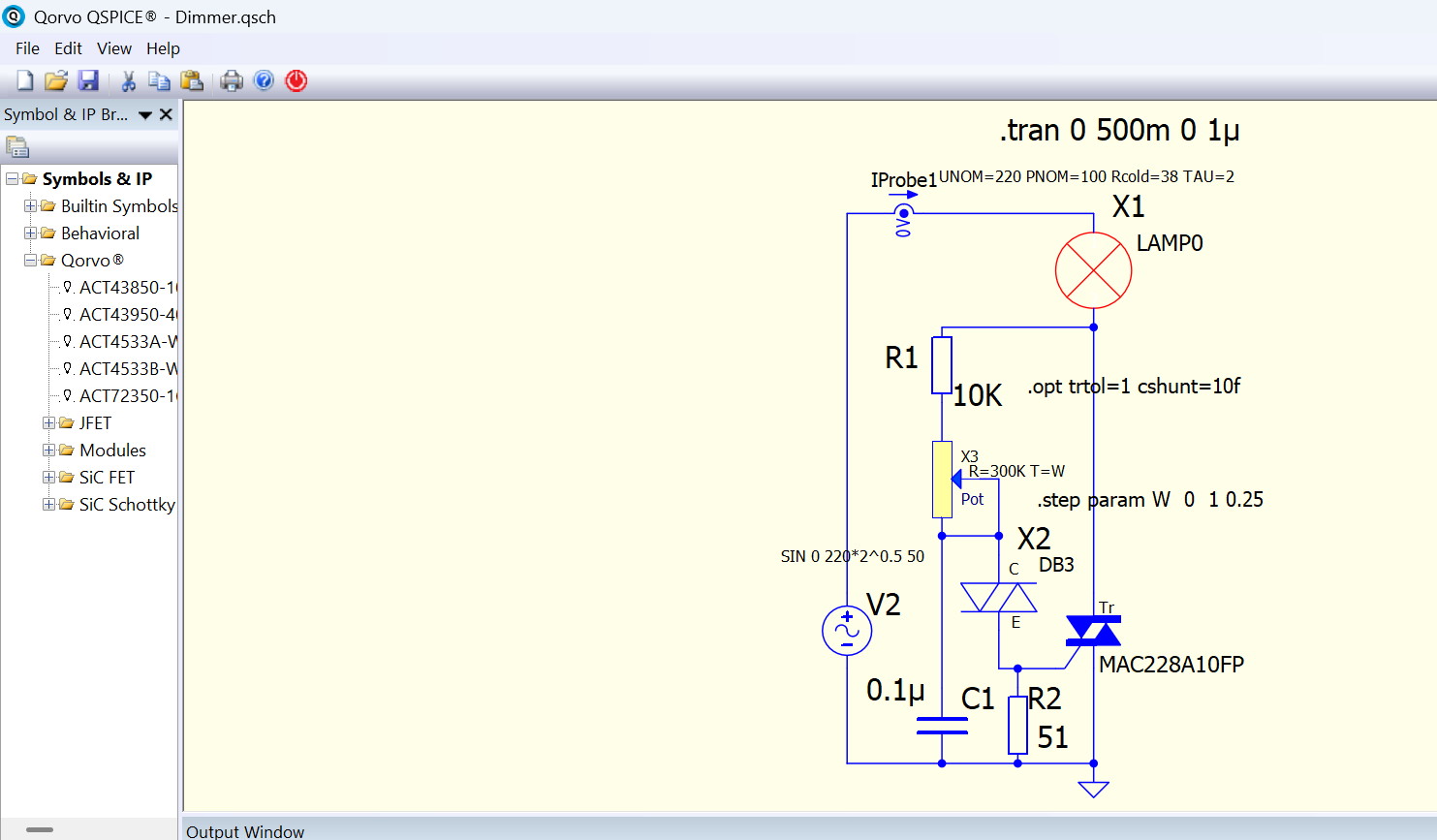Click the 10K value of R1

point(978,395)
